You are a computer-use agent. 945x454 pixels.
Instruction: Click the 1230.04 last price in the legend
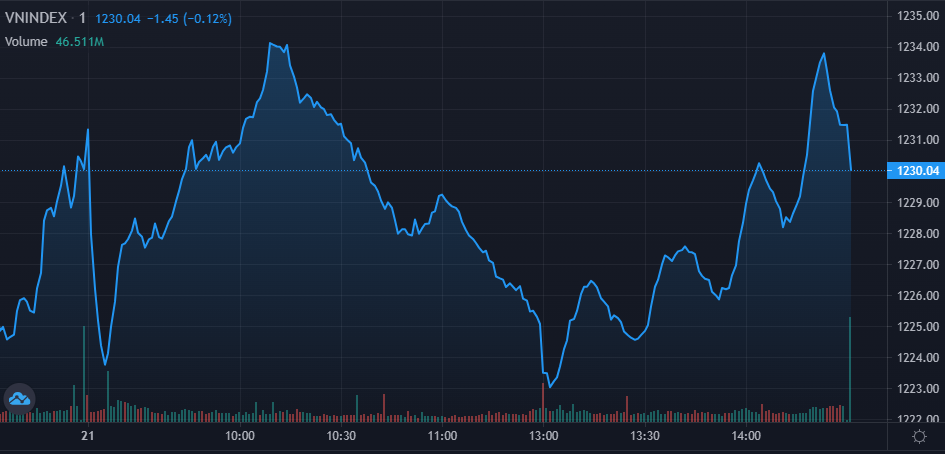click(117, 18)
